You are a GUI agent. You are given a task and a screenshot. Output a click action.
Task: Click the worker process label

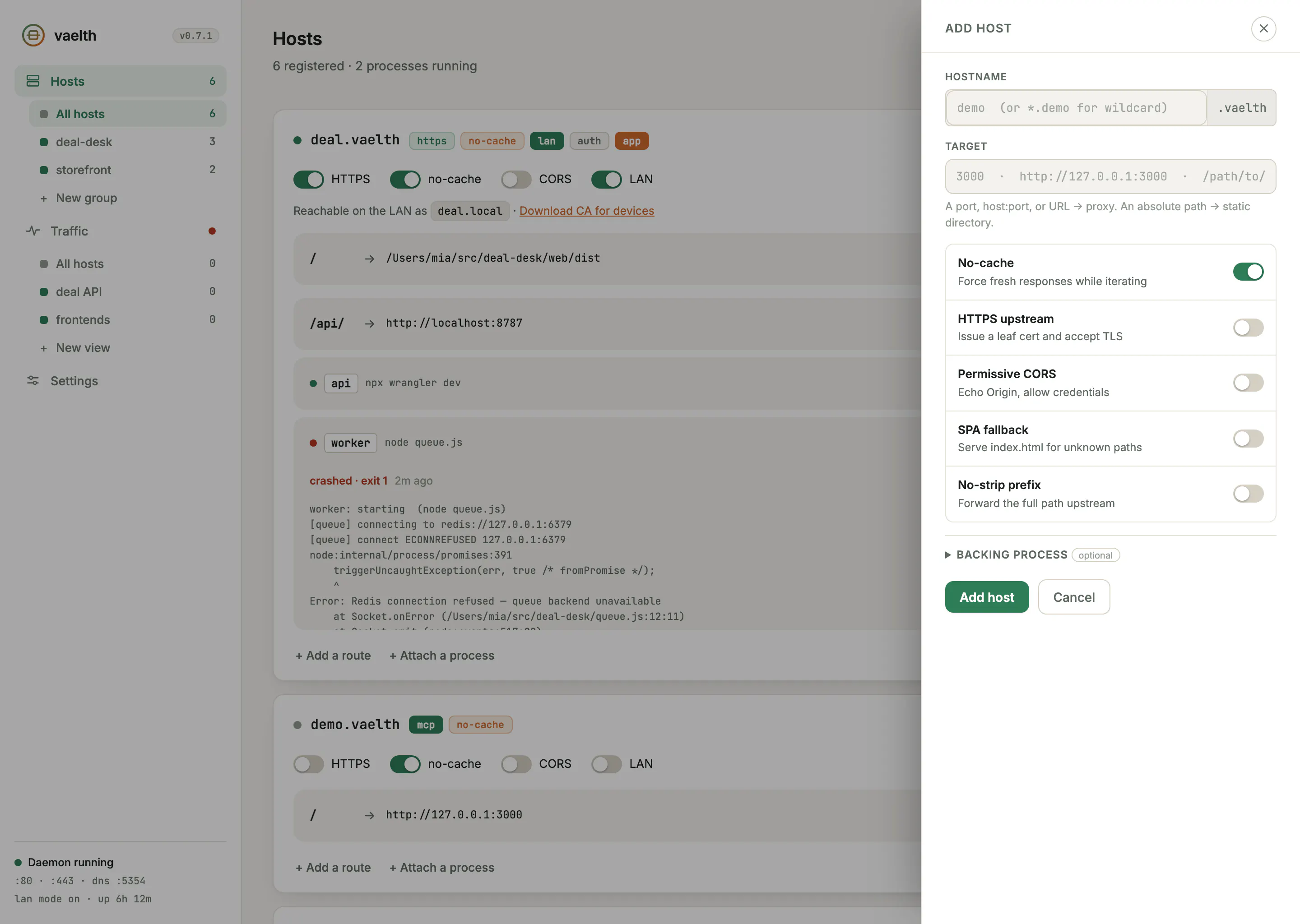(350, 443)
